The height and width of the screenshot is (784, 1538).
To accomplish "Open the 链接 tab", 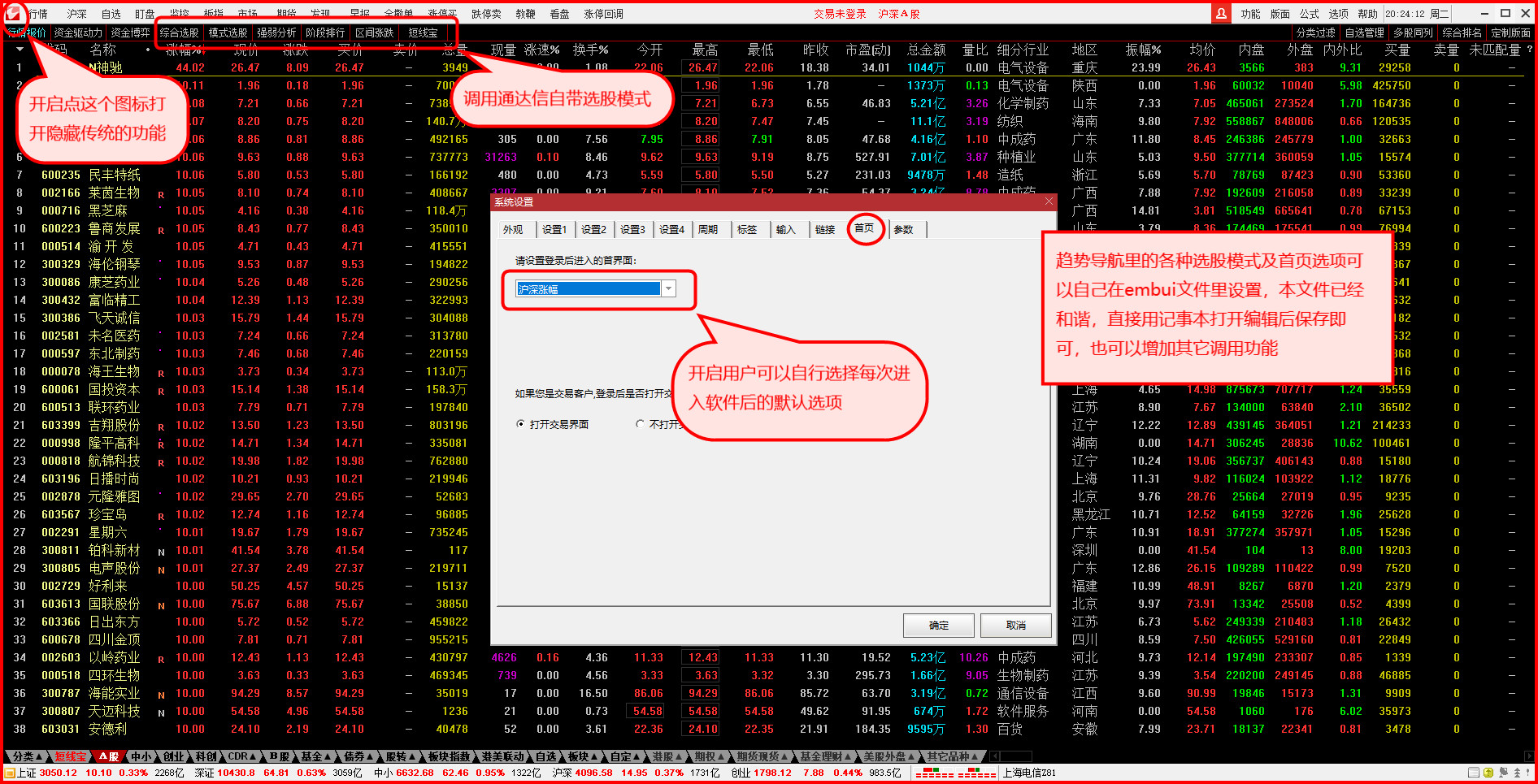I will pos(825,230).
